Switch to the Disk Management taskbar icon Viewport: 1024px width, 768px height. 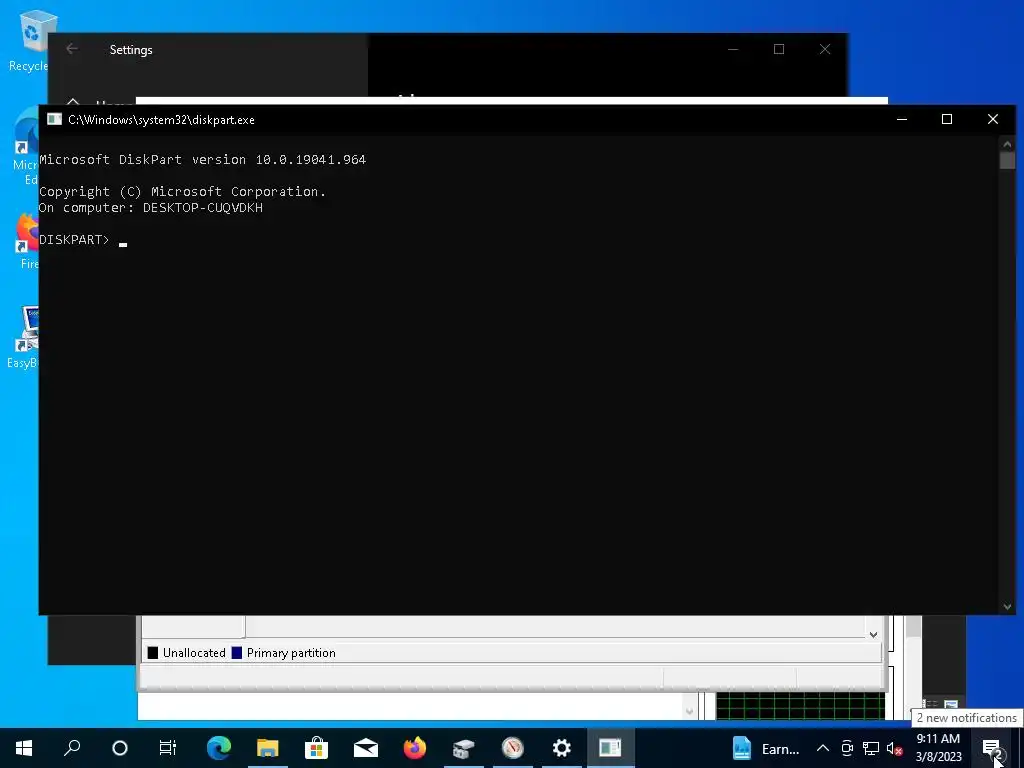tap(464, 748)
